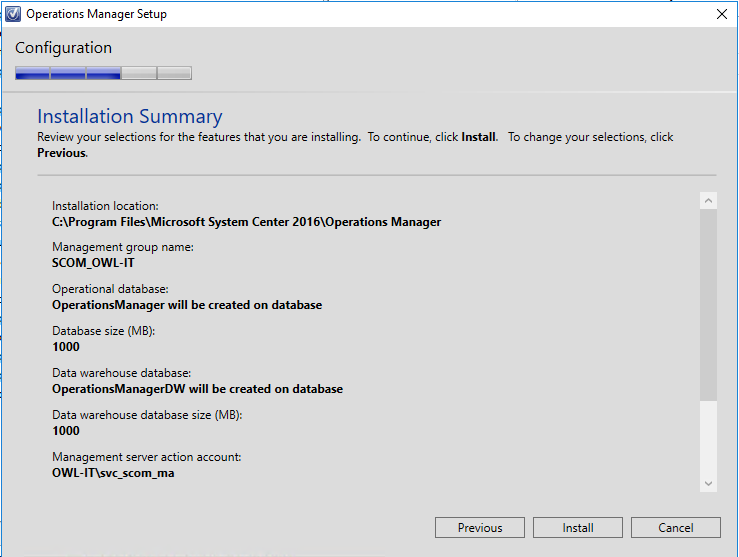Click the Data warehouse database size value 1000

point(66,431)
